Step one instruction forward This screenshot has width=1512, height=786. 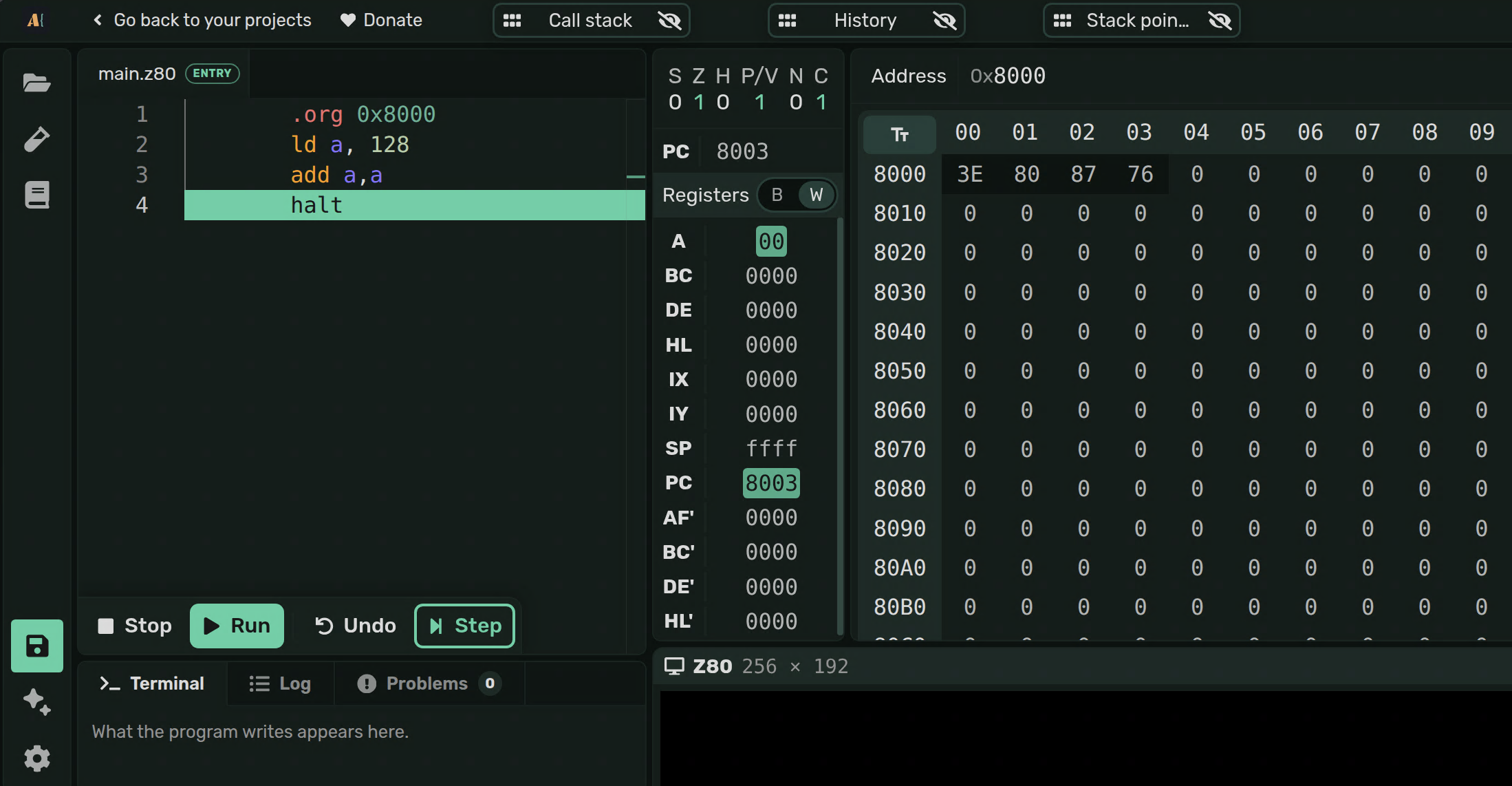pos(464,626)
